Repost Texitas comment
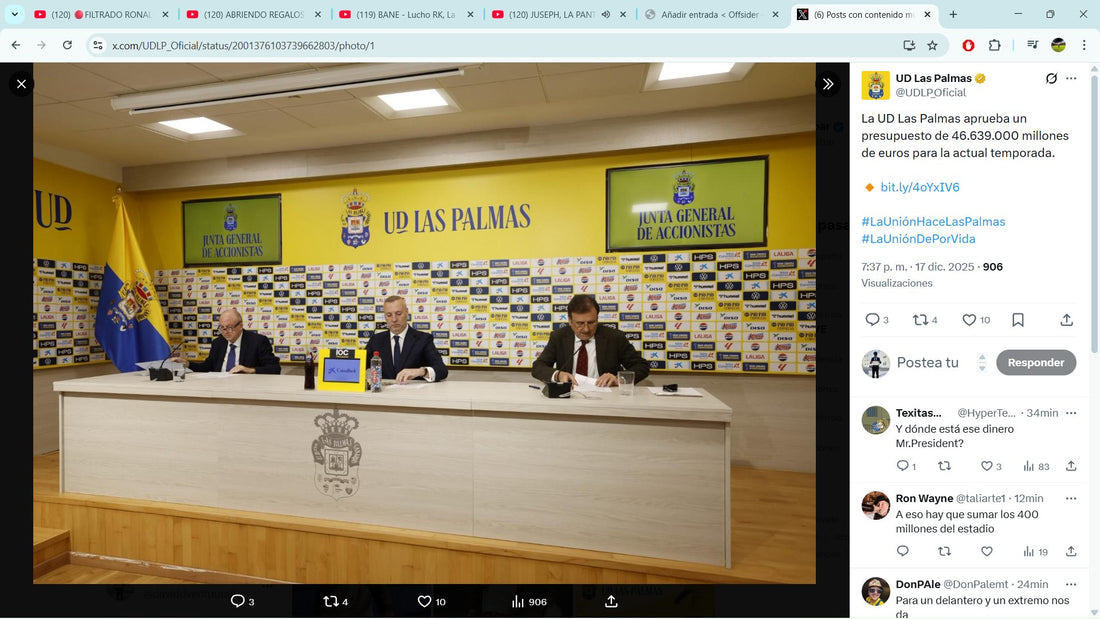Viewport: 1100px width, 619px height. pos(945,466)
